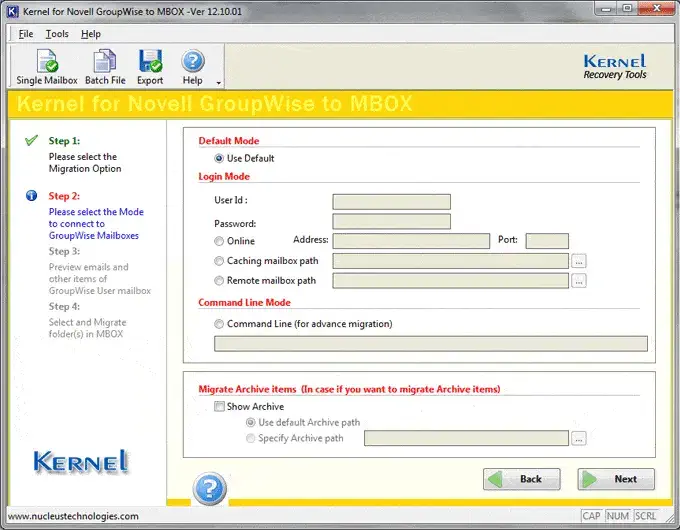Screen dimensions: 680x530
Task: Browse for the Caching mailbox path
Action: tap(579, 261)
